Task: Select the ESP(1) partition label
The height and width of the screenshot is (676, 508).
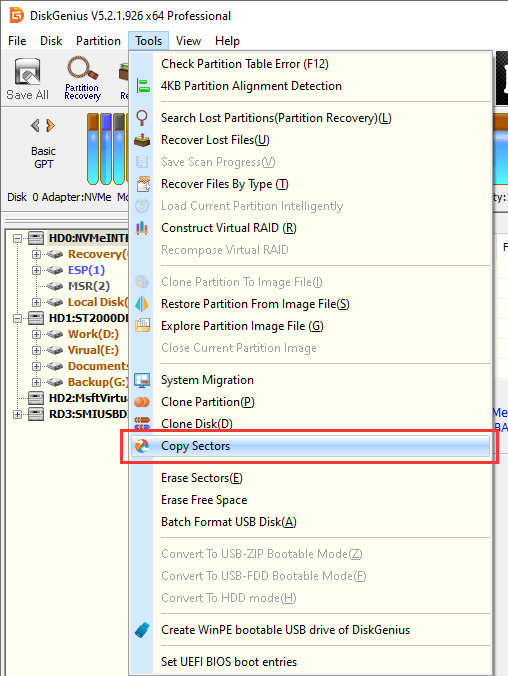Action: pos(86,270)
